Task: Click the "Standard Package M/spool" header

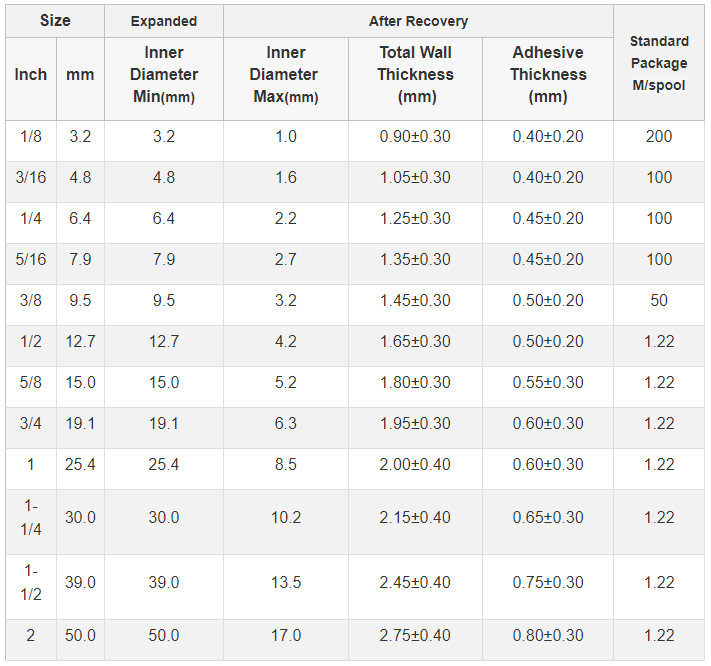Action: coord(659,62)
